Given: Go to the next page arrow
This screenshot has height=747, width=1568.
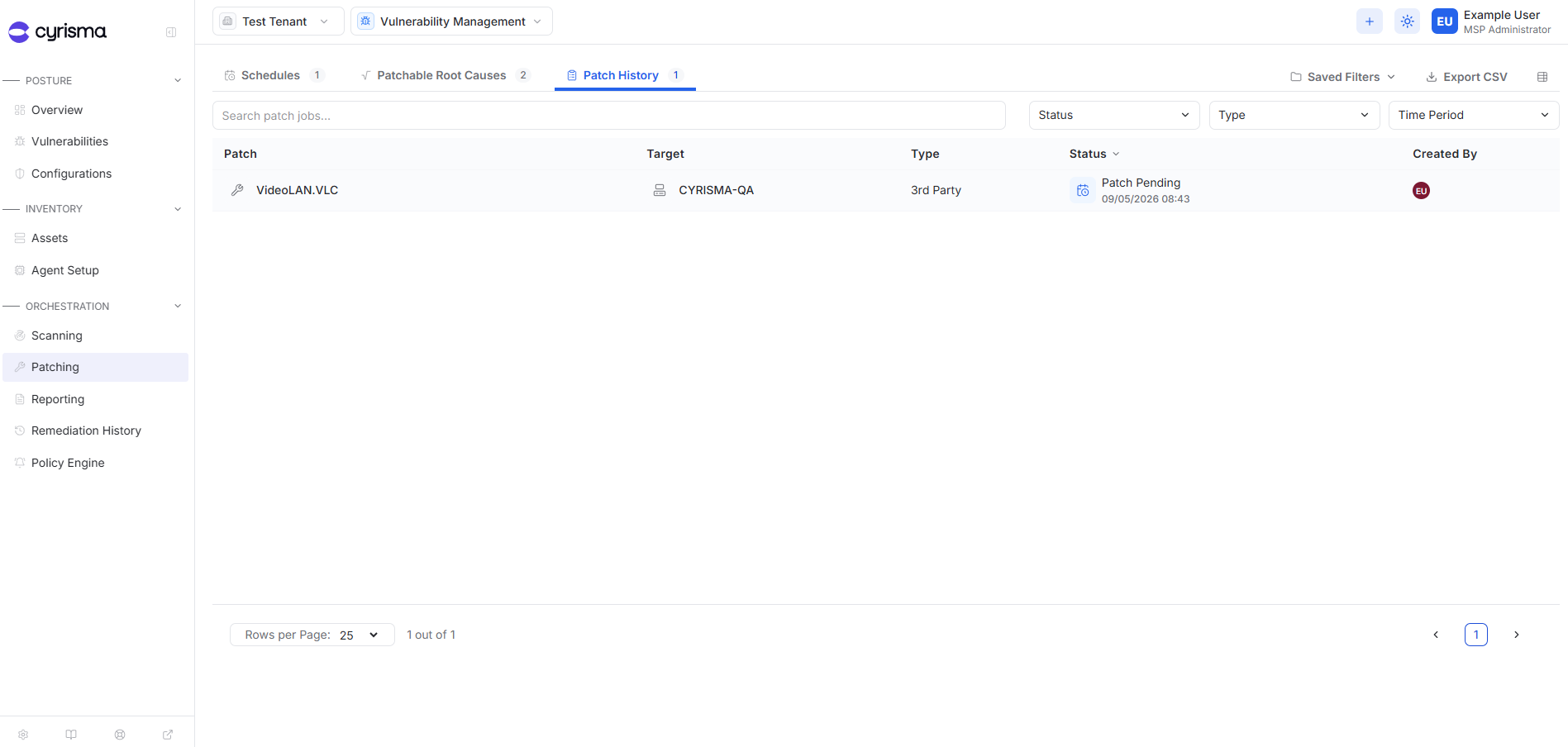Looking at the screenshot, I should point(1516,635).
